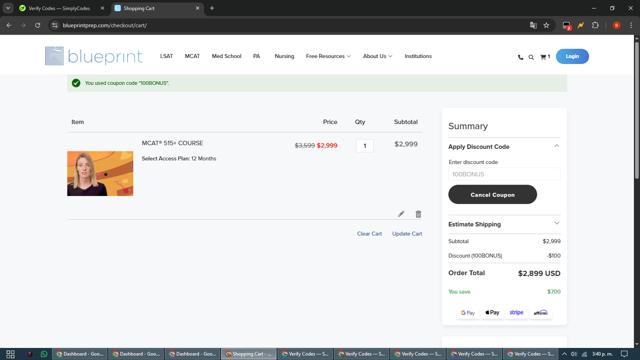This screenshot has height=360, width=640.
Task: Click the Login button
Action: coord(572,56)
